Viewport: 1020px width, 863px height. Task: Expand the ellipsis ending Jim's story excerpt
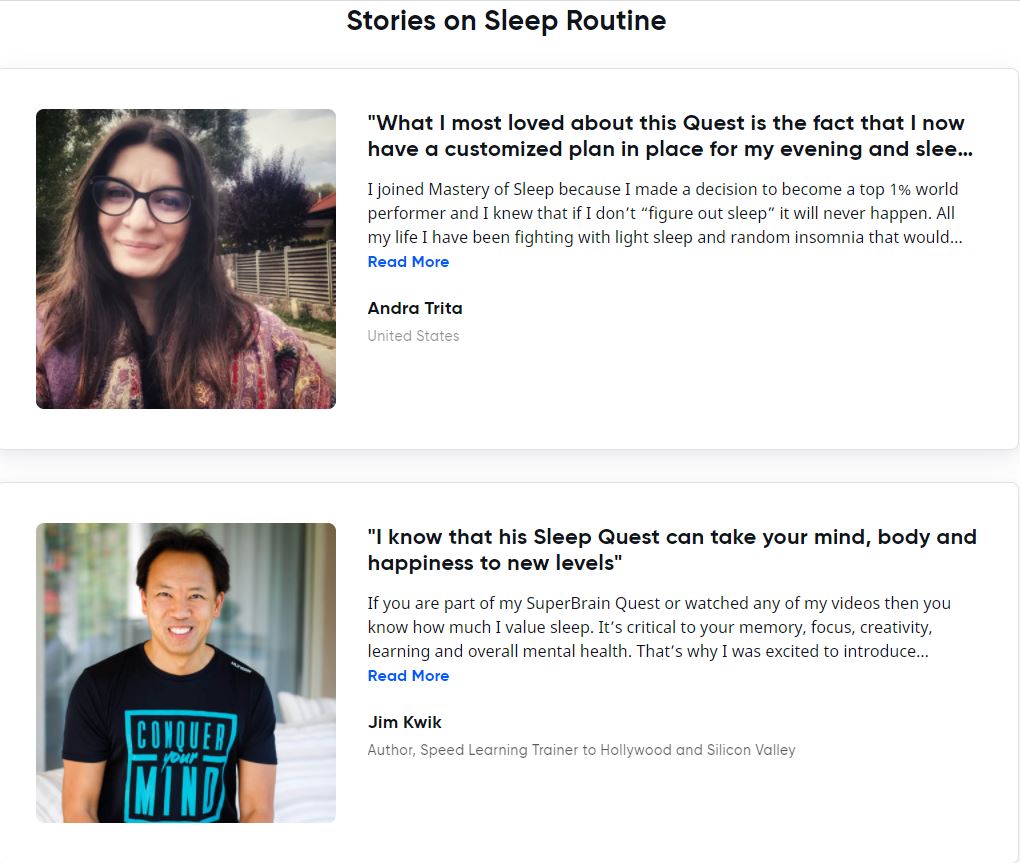pos(922,652)
